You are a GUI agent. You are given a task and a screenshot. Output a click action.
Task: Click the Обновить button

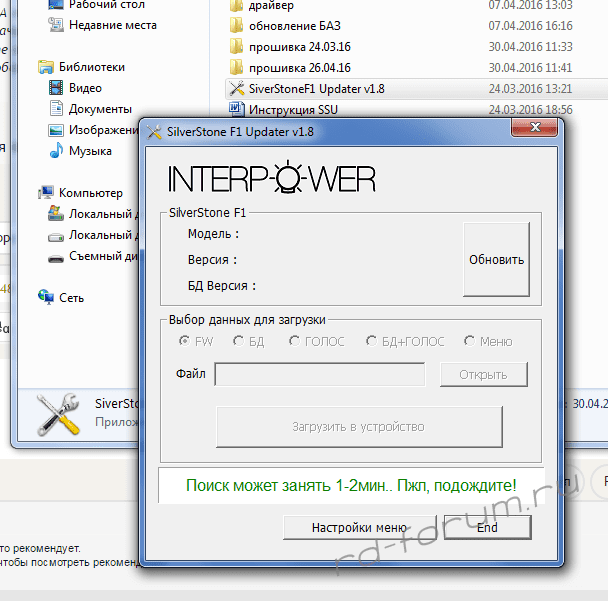(497, 259)
